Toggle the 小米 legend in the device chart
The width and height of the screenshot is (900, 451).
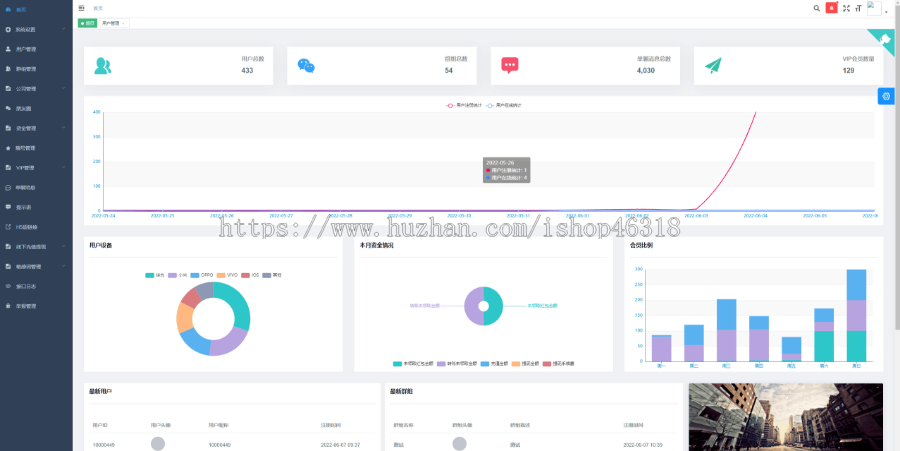(x=177, y=275)
